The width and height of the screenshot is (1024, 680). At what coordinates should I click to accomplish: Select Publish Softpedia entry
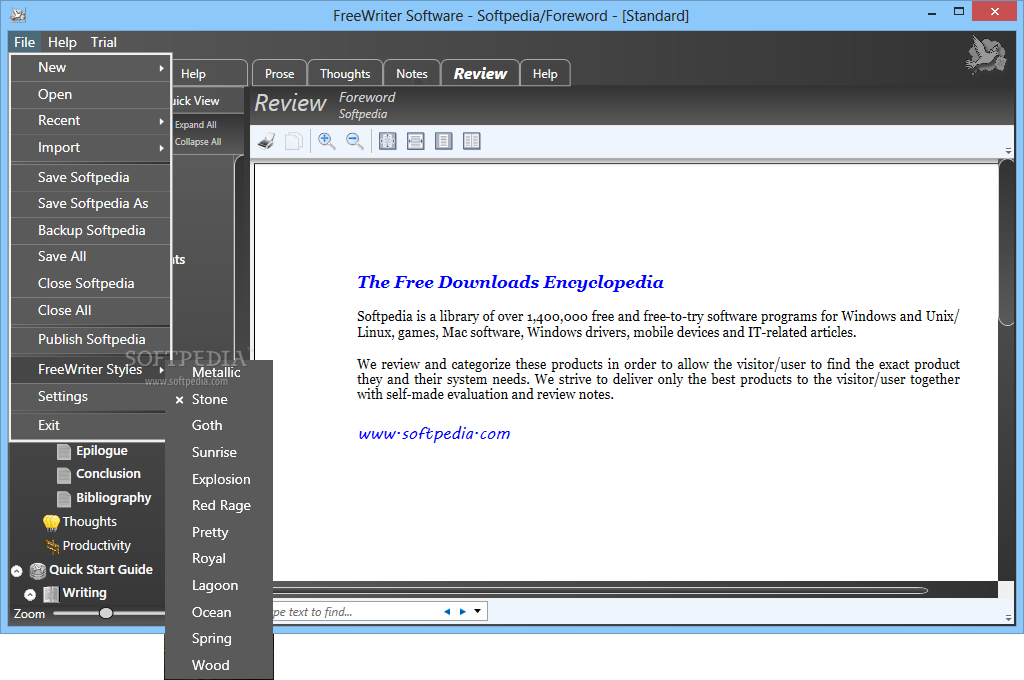91,339
